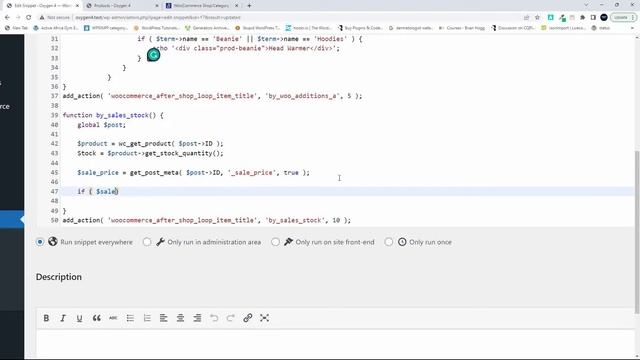
Task: Open the Courses - Brian Hogg bookmark
Action: point(462,28)
